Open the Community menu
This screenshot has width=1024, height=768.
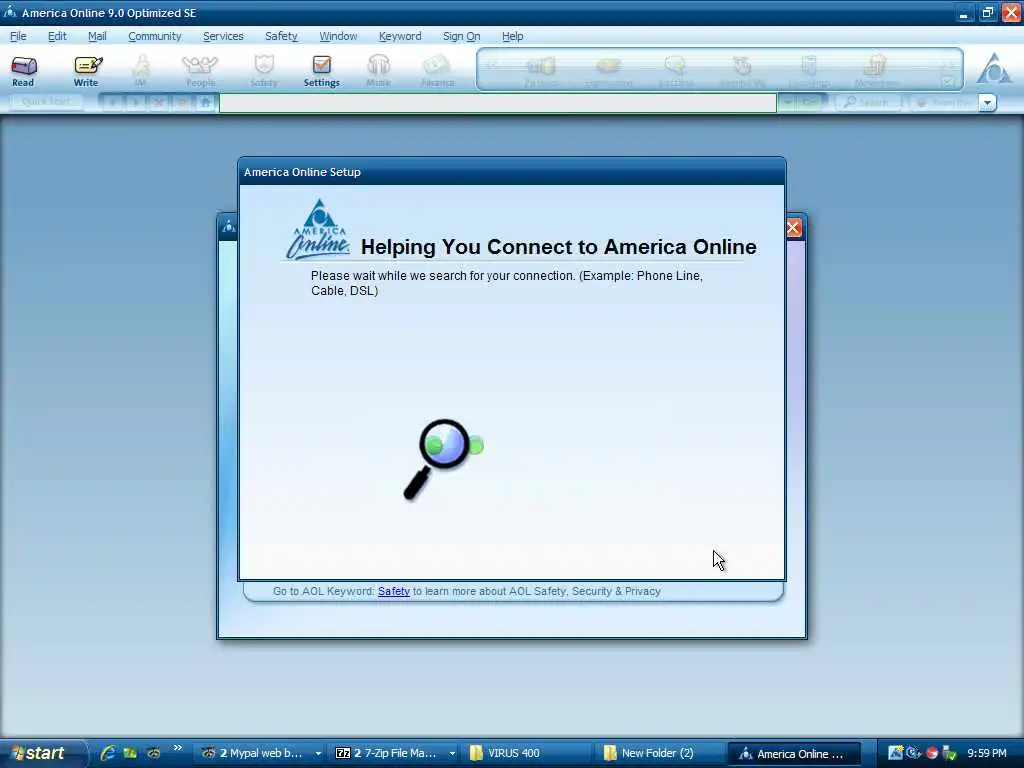click(155, 36)
